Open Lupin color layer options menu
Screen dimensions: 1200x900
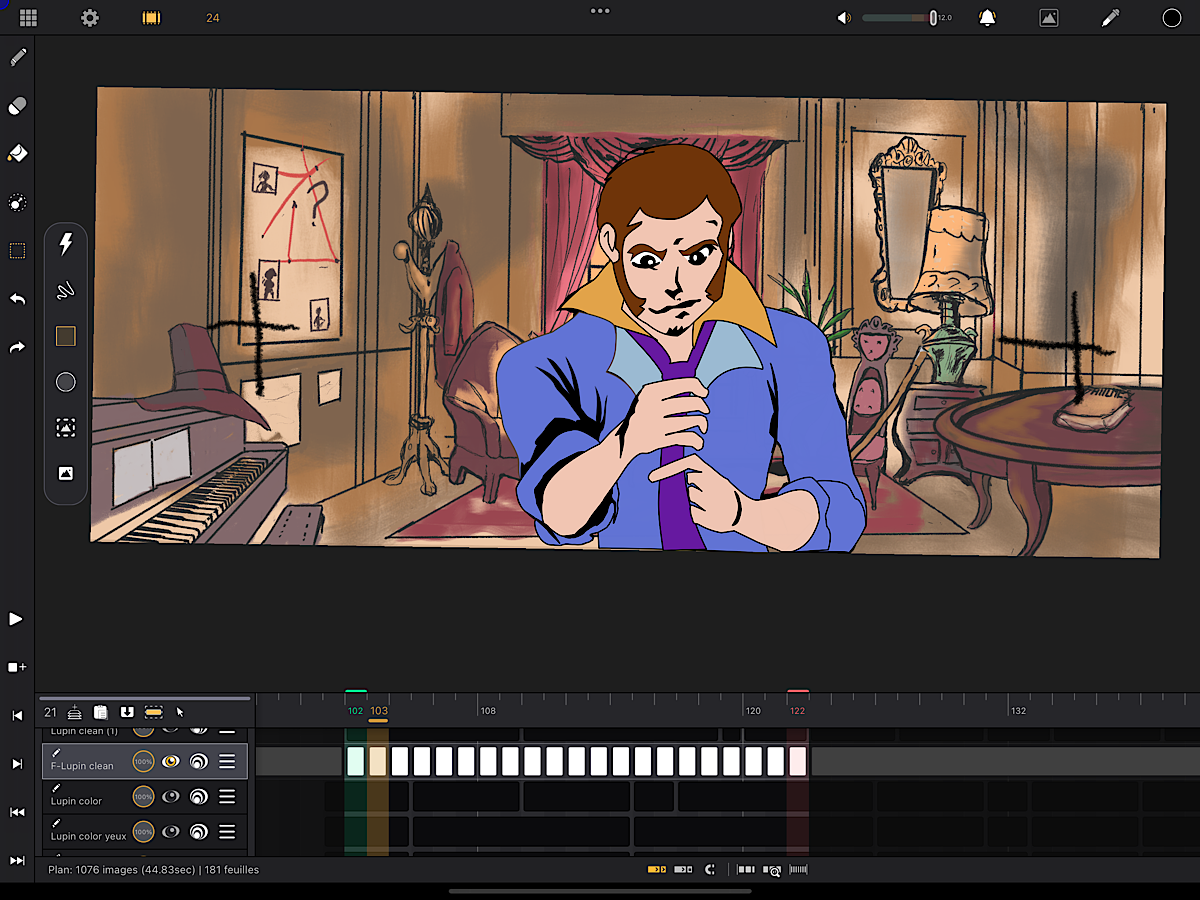tap(227, 796)
